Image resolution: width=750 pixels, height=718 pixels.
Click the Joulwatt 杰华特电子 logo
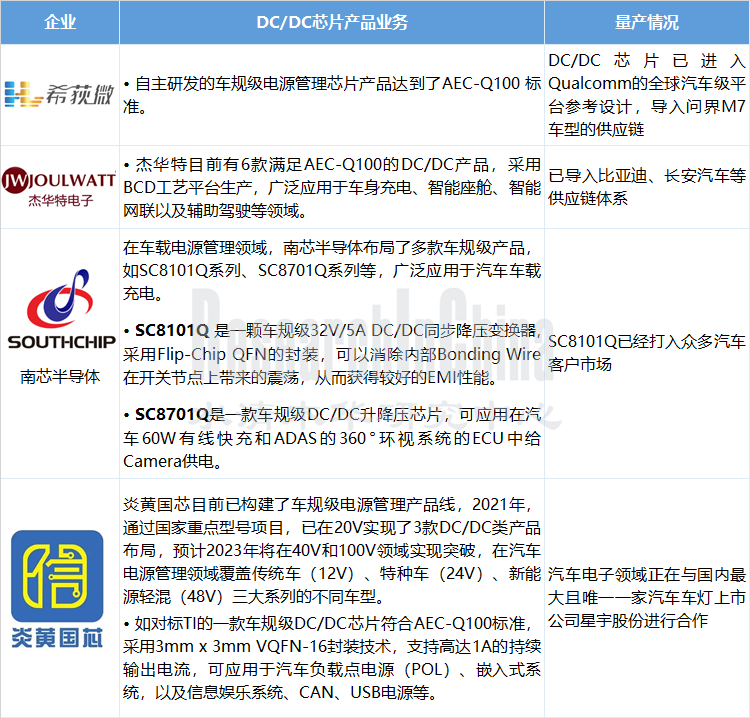(59, 188)
